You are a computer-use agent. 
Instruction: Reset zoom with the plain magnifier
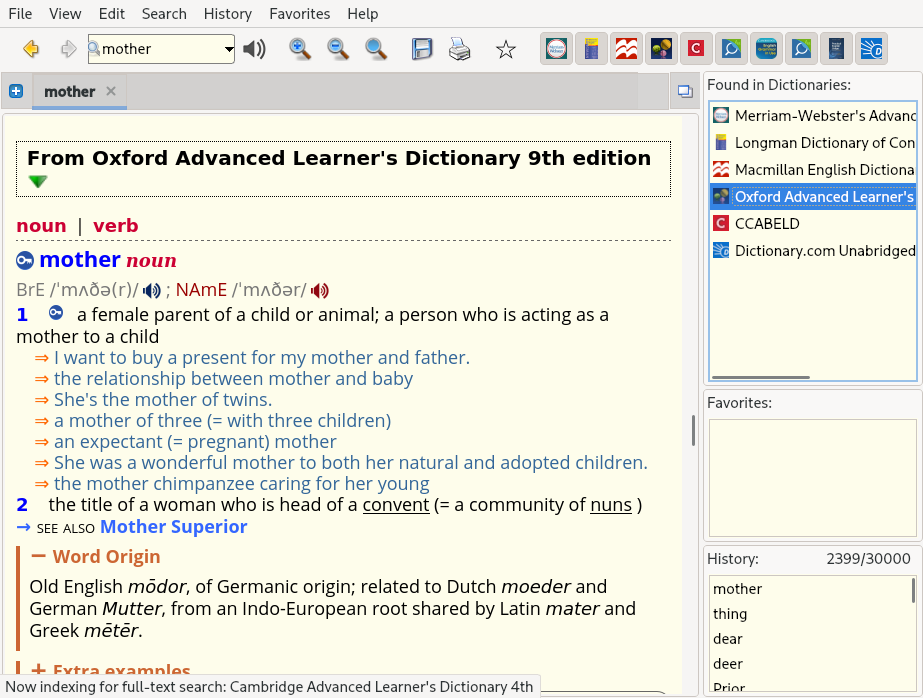(x=376, y=49)
